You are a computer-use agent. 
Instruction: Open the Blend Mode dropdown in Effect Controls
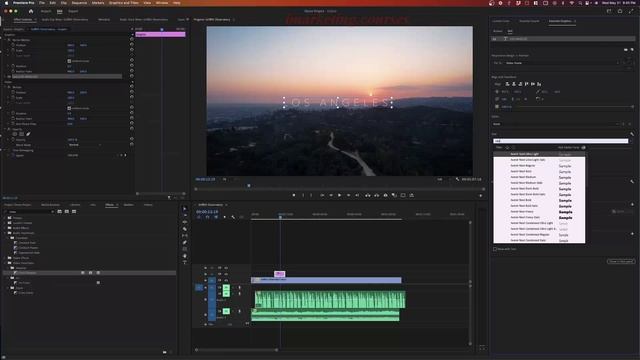[x=84, y=145]
